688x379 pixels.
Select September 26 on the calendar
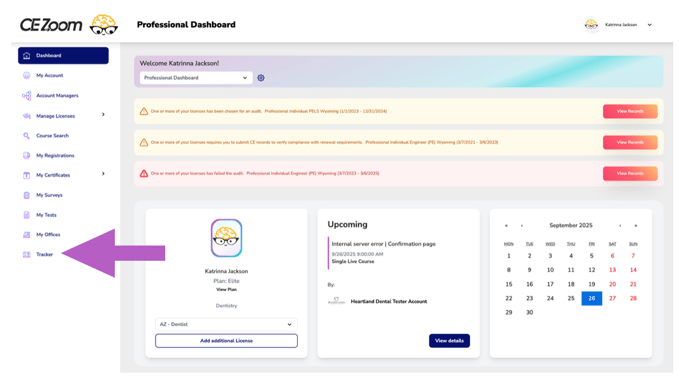pyautogui.click(x=591, y=298)
